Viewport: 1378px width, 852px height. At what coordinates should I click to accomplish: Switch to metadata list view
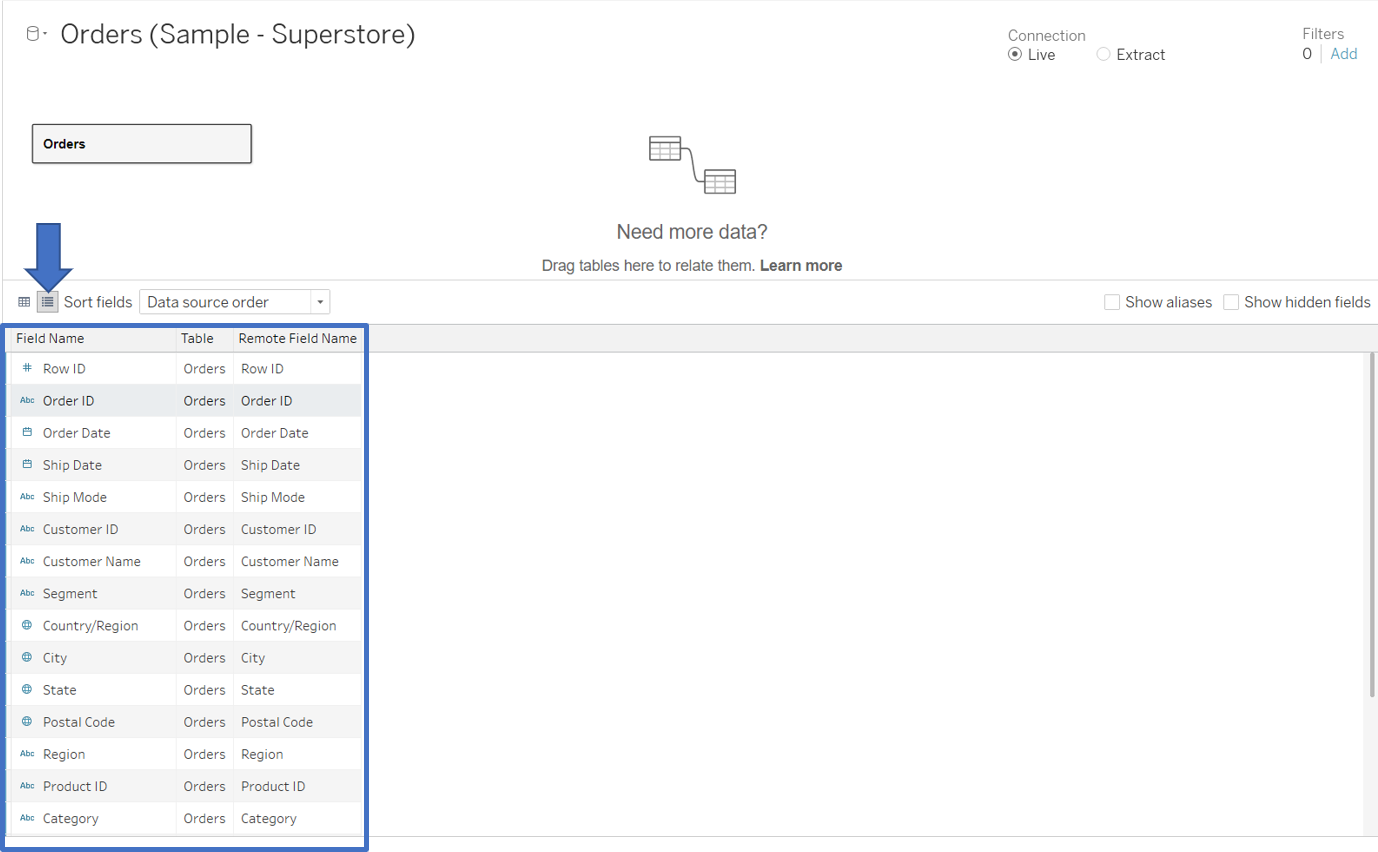48,302
